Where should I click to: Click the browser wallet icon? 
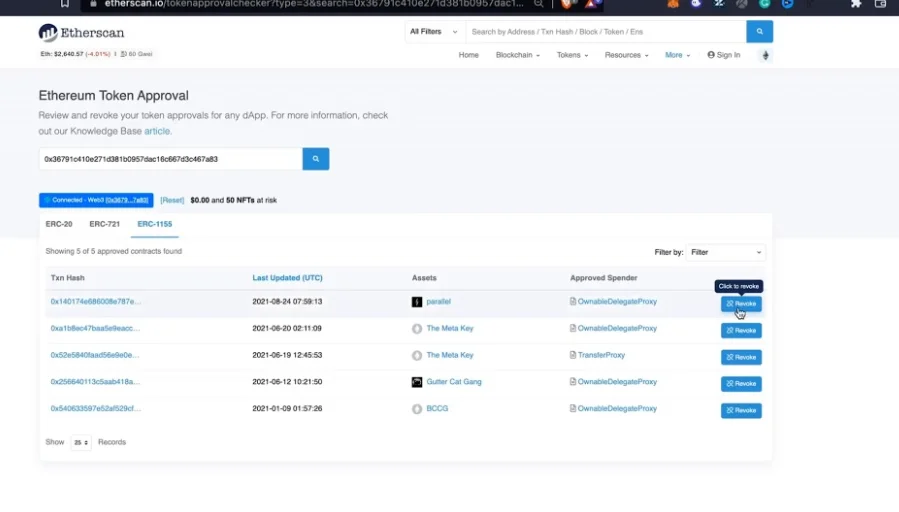click(881, 4)
